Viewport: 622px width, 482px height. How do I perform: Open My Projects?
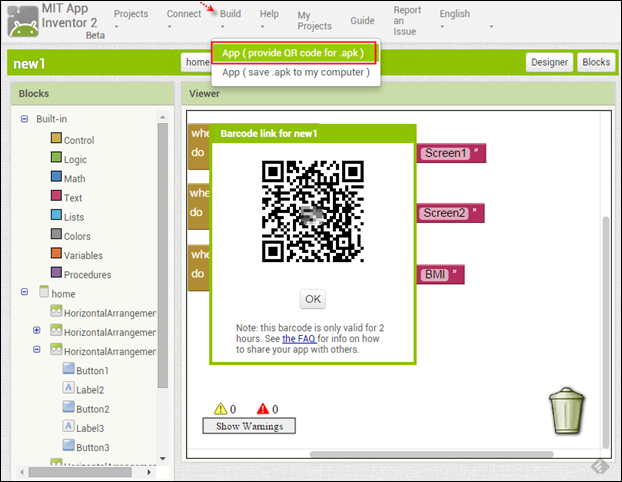[x=314, y=21]
